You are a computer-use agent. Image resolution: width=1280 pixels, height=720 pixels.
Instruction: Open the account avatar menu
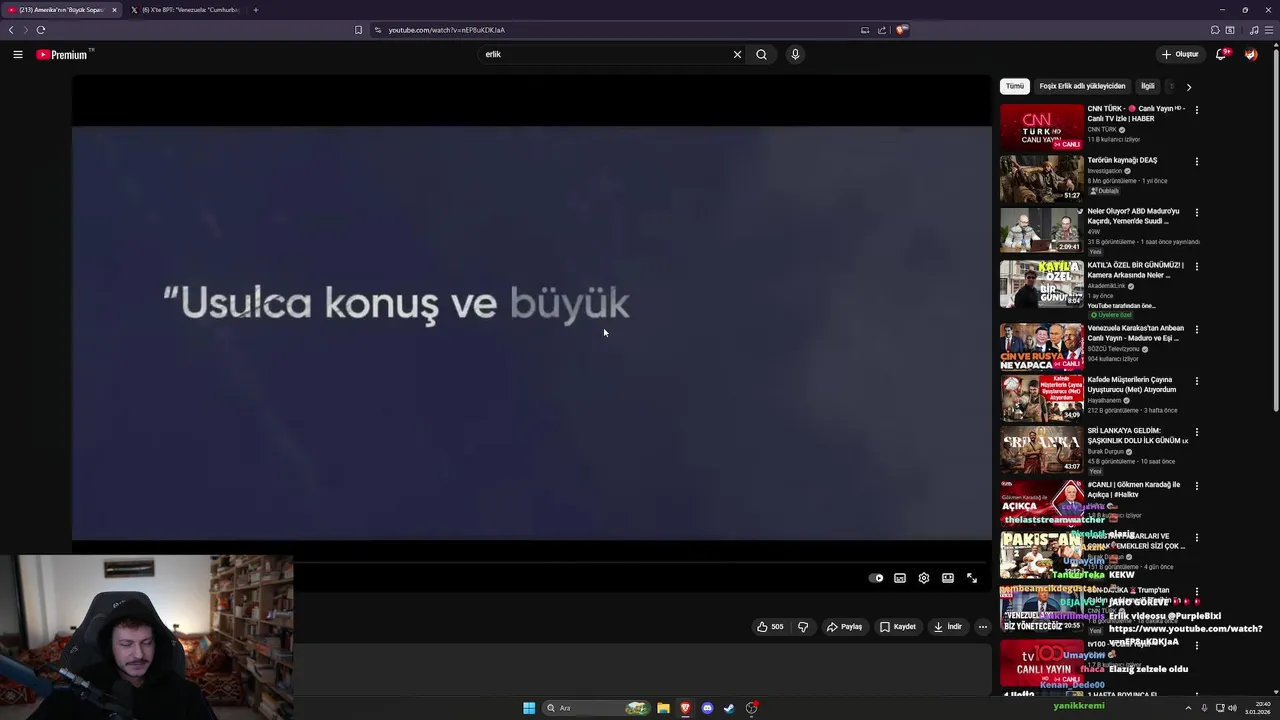(x=1251, y=54)
